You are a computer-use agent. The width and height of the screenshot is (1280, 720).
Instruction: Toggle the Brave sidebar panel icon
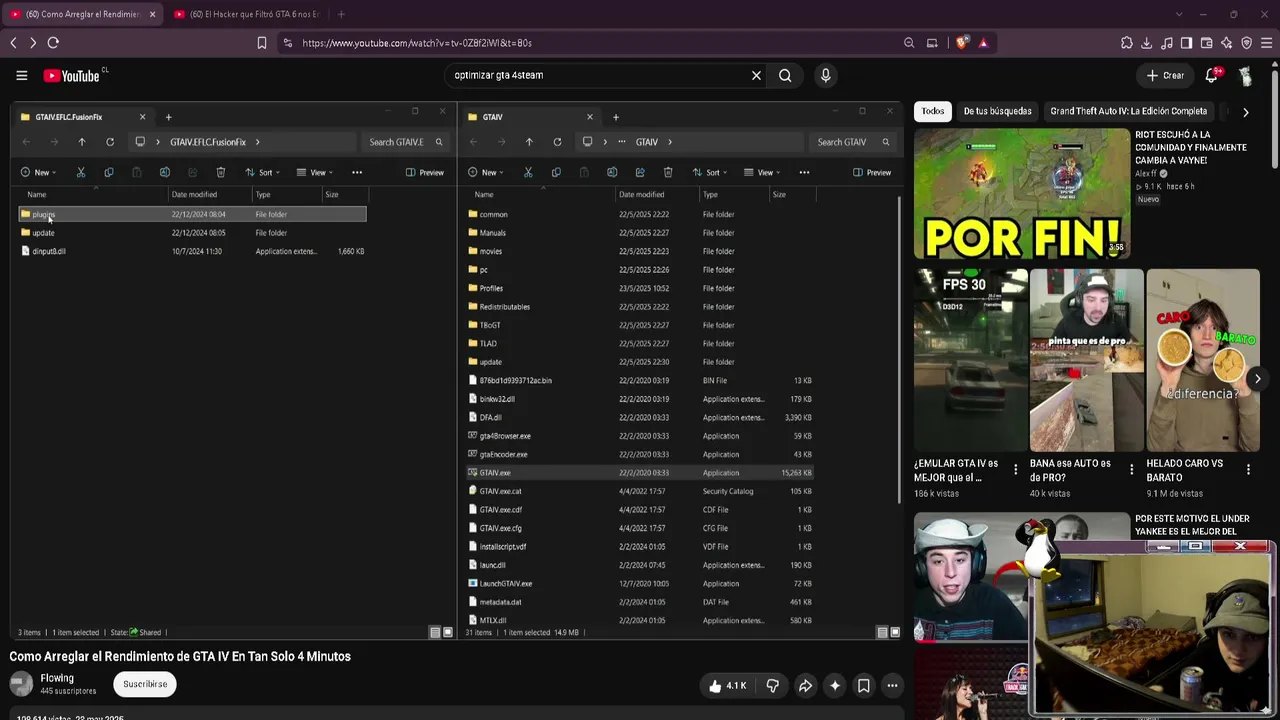(1187, 43)
